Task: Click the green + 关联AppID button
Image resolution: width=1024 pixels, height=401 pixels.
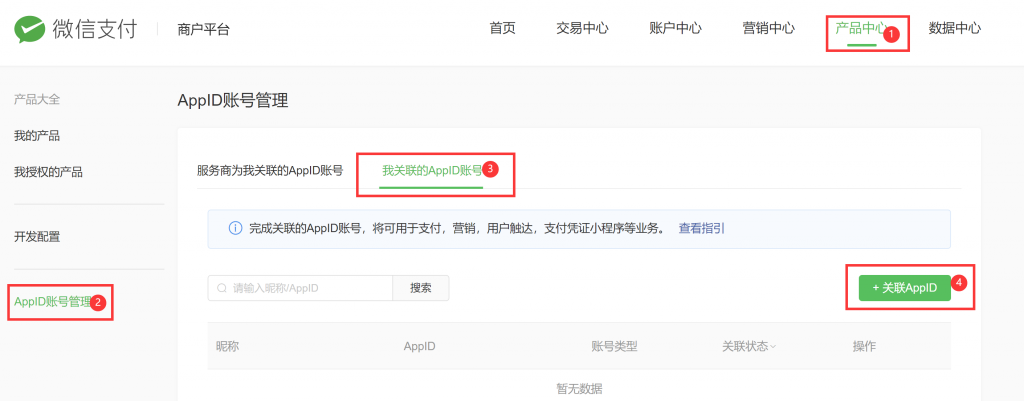Action: coord(904,288)
